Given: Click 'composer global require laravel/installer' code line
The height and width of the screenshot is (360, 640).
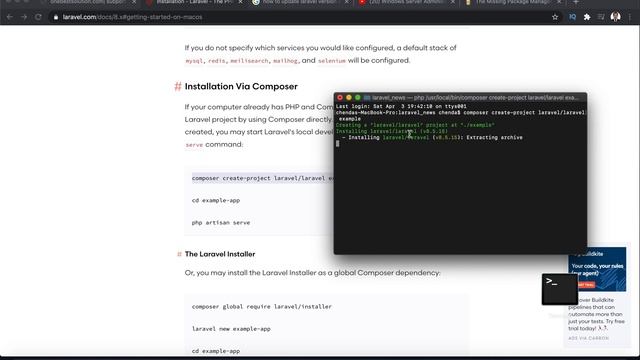Looking at the screenshot, I should (x=262, y=307).
